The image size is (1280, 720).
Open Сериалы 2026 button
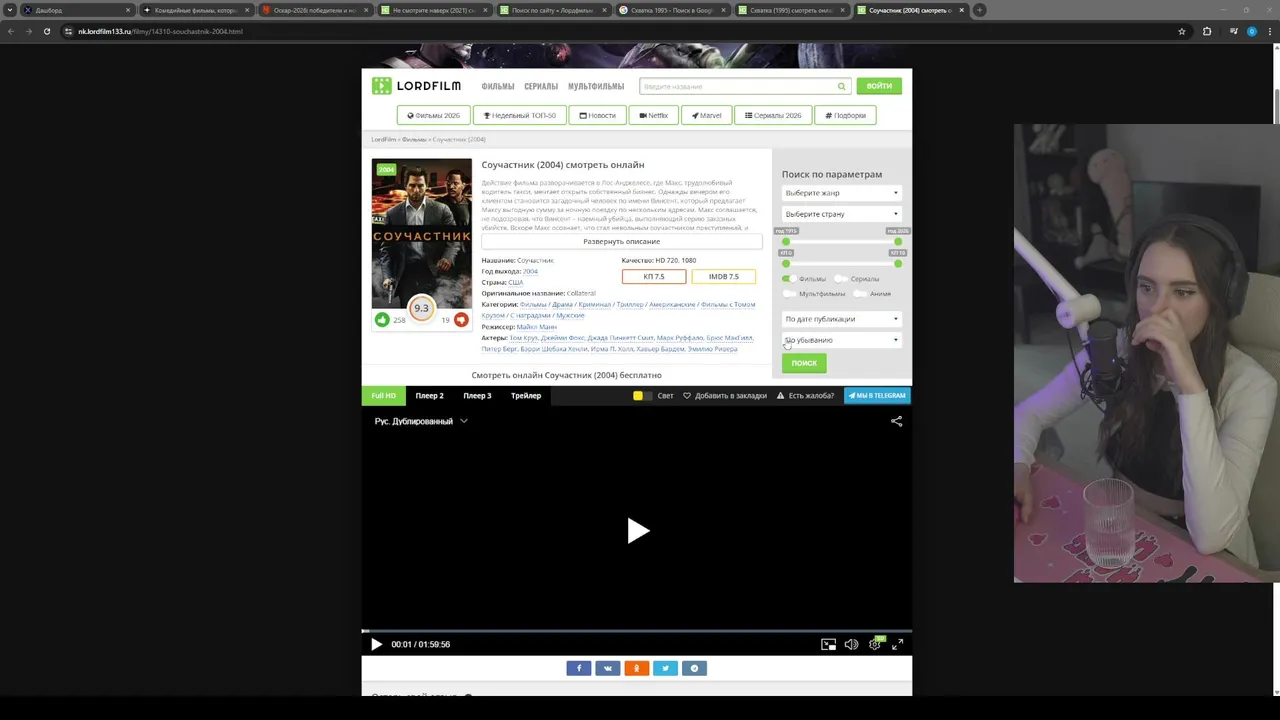pyautogui.click(x=772, y=115)
